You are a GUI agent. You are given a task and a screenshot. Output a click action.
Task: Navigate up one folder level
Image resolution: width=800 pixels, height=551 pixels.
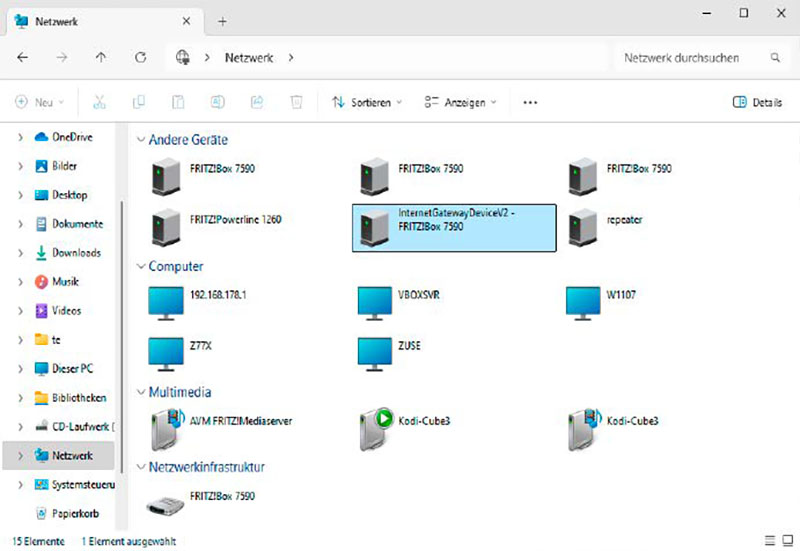click(101, 57)
